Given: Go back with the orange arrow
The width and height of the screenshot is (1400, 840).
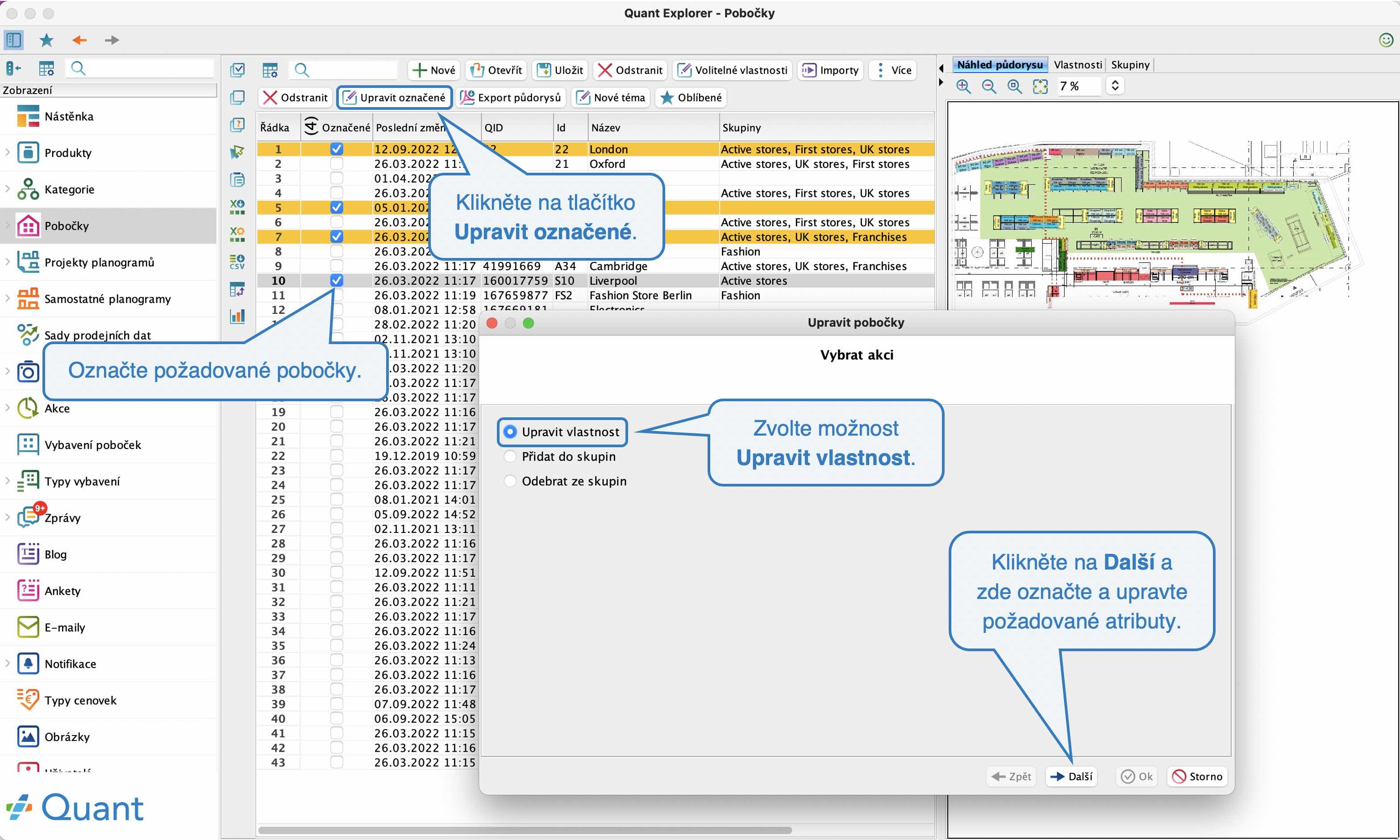Looking at the screenshot, I should click(79, 40).
